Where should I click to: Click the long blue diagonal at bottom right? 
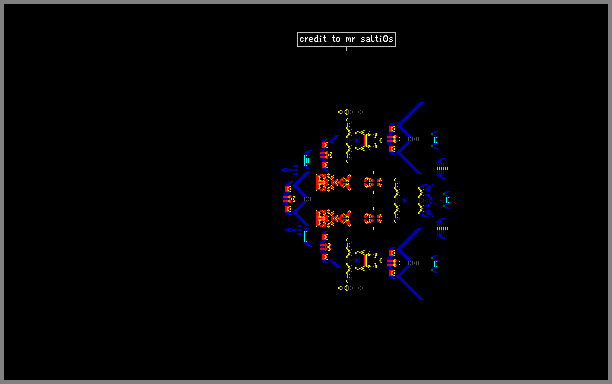click(x=410, y=288)
